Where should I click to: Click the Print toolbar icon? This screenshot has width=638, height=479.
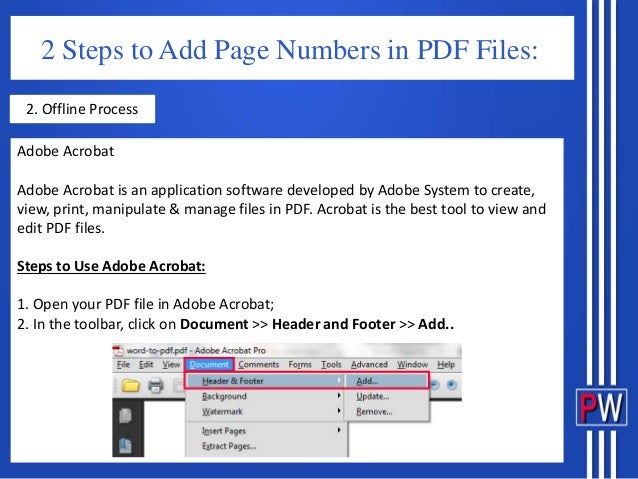[x=155, y=385]
